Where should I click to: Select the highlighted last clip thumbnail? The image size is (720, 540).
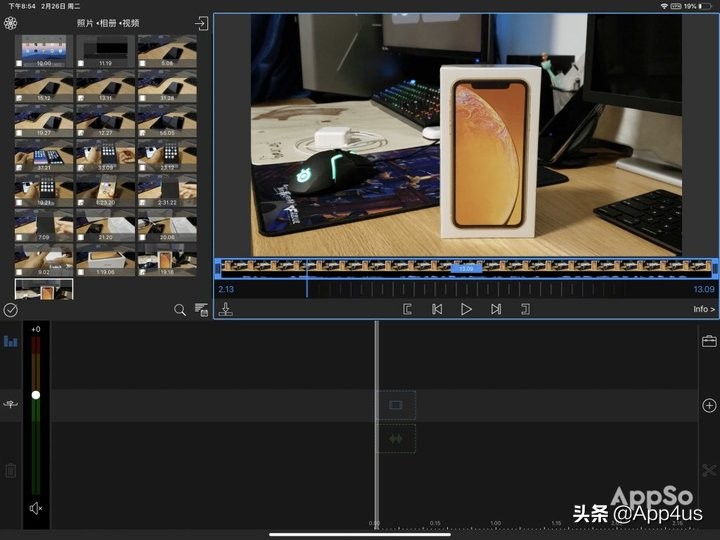(44, 289)
